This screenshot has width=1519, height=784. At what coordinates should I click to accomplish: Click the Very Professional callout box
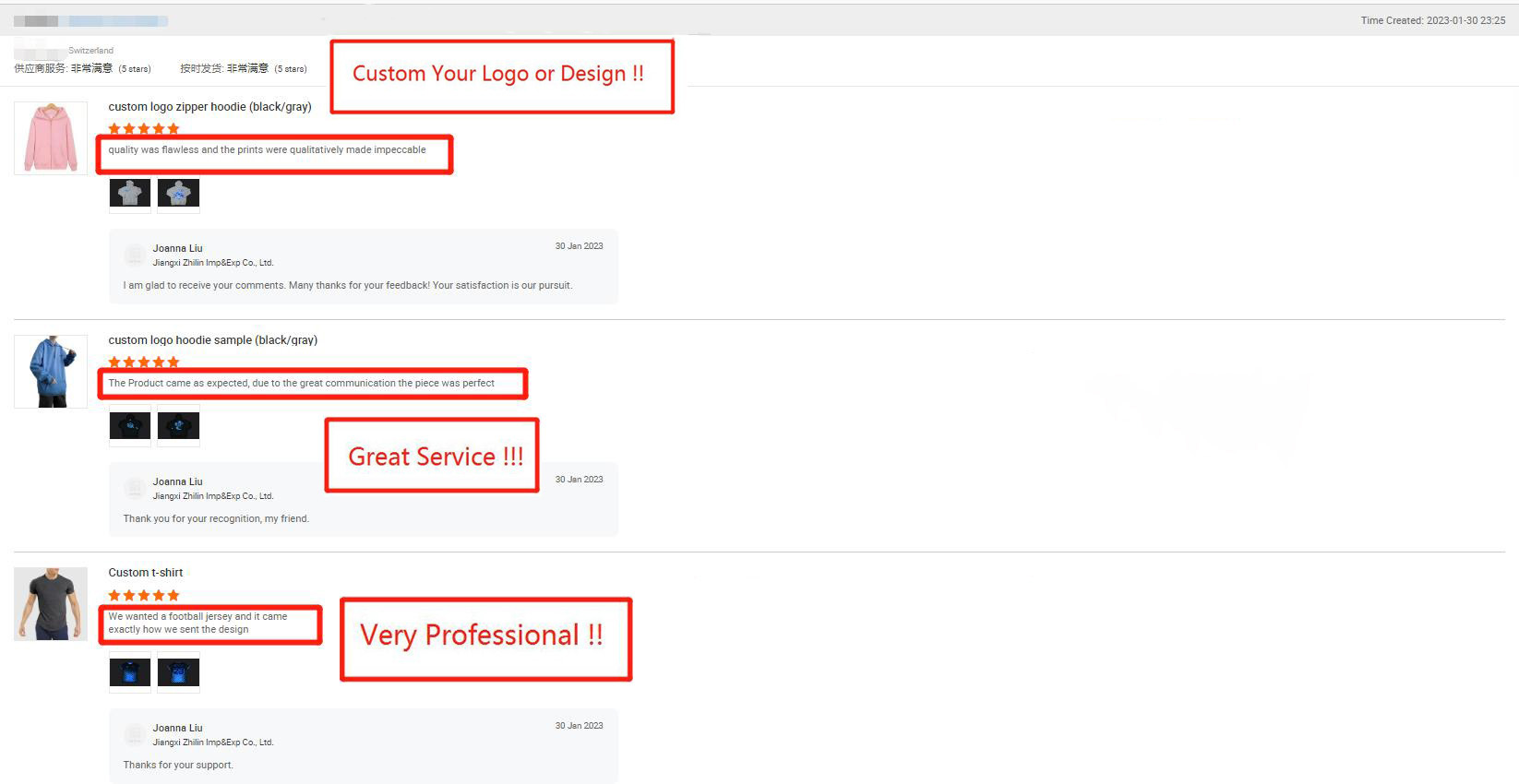coord(485,639)
